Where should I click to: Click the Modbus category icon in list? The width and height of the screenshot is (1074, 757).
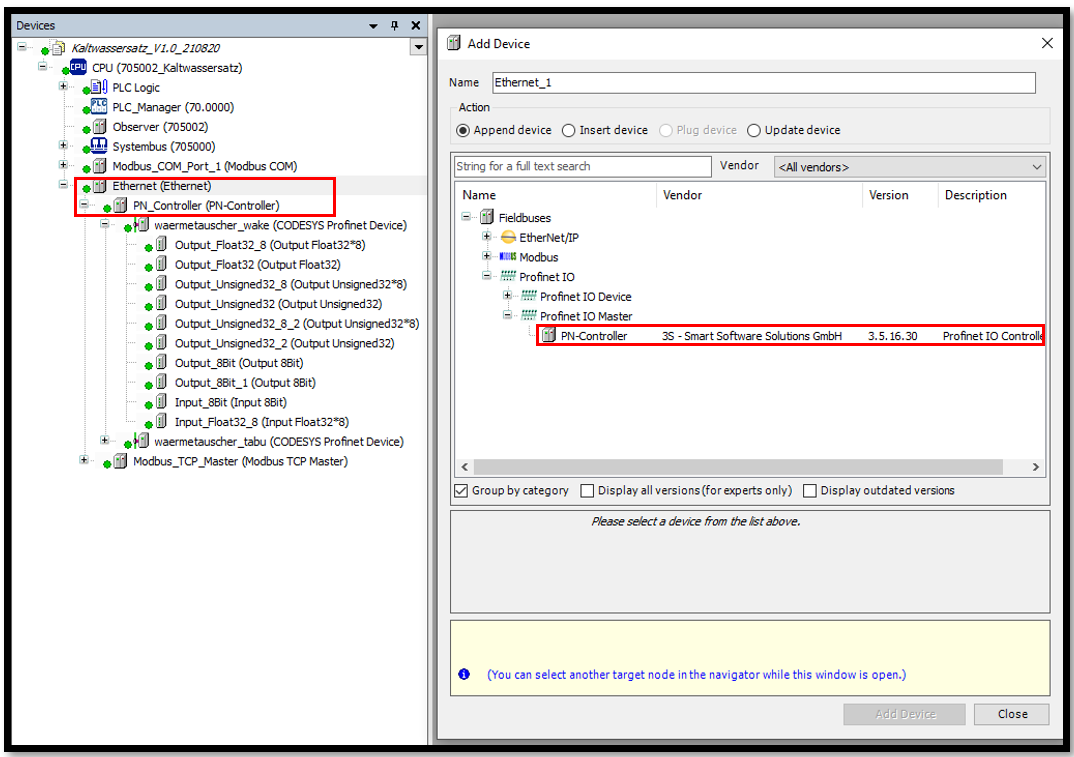point(508,257)
